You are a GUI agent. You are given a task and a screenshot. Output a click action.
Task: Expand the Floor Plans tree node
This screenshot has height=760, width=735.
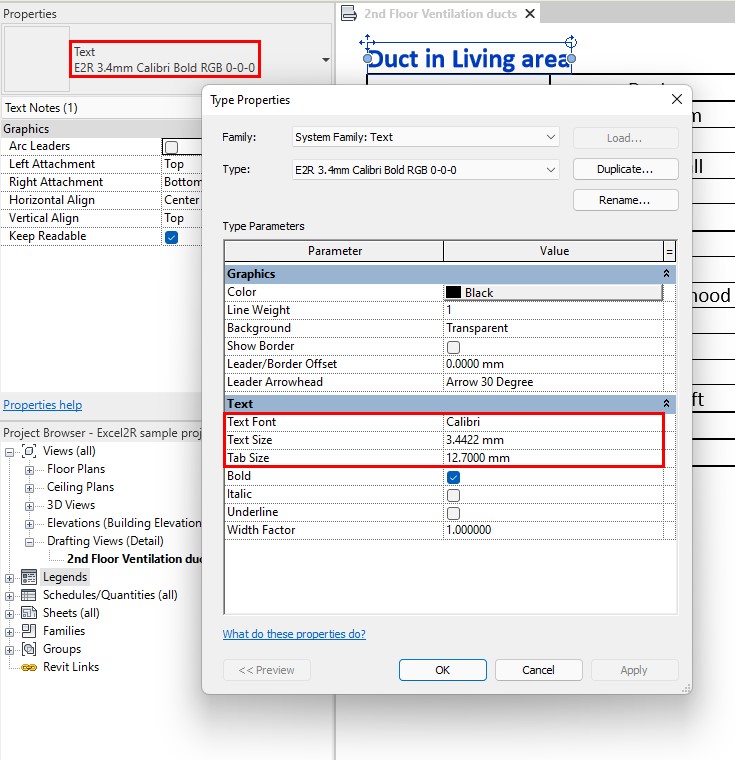click(x=30, y=469)
